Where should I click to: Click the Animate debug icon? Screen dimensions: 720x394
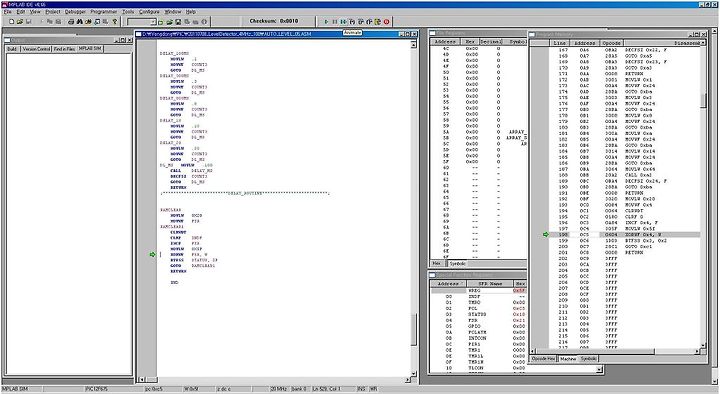(x=343, y=22)
